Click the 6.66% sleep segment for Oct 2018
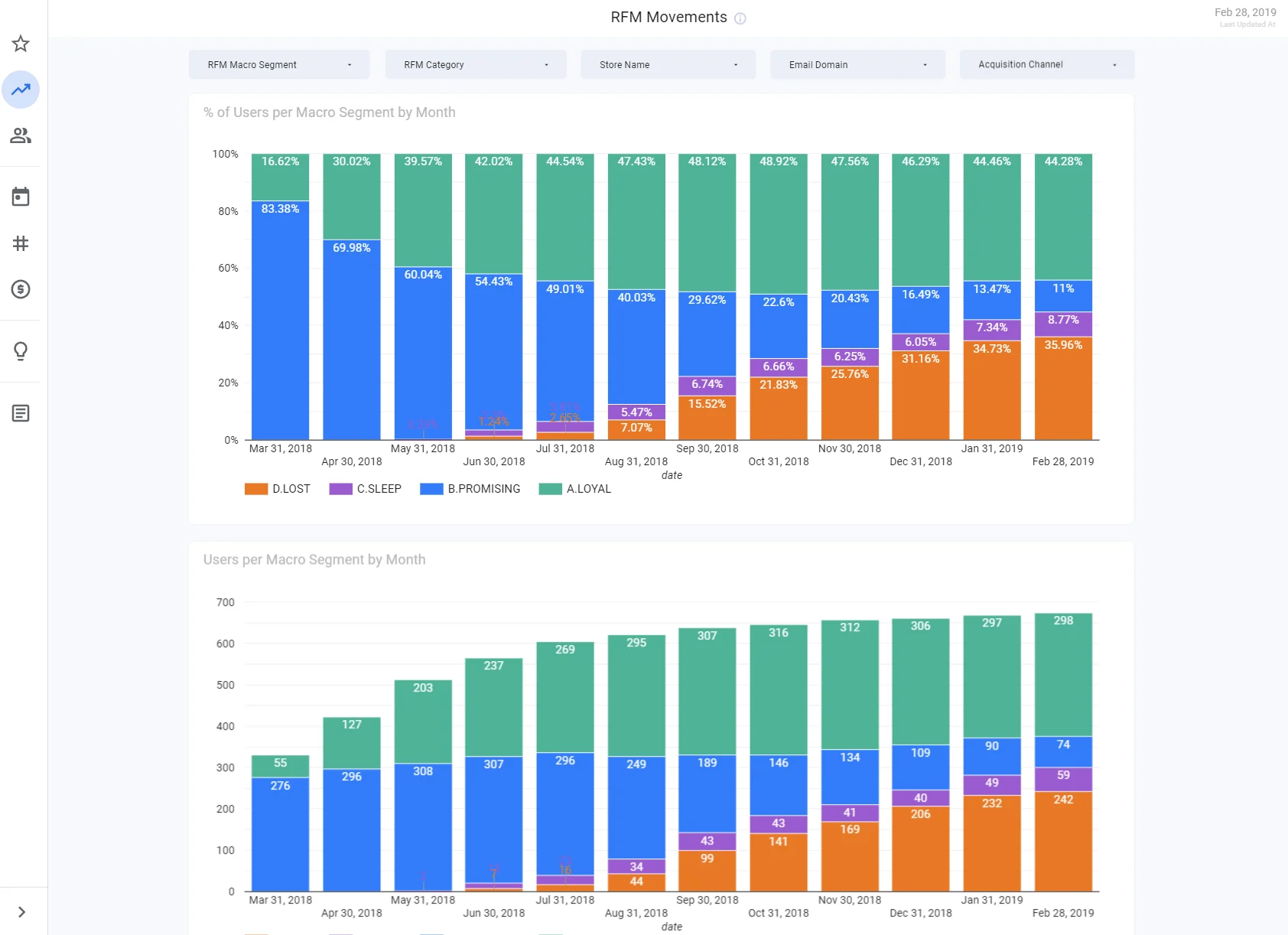 (x=779, y=368)
